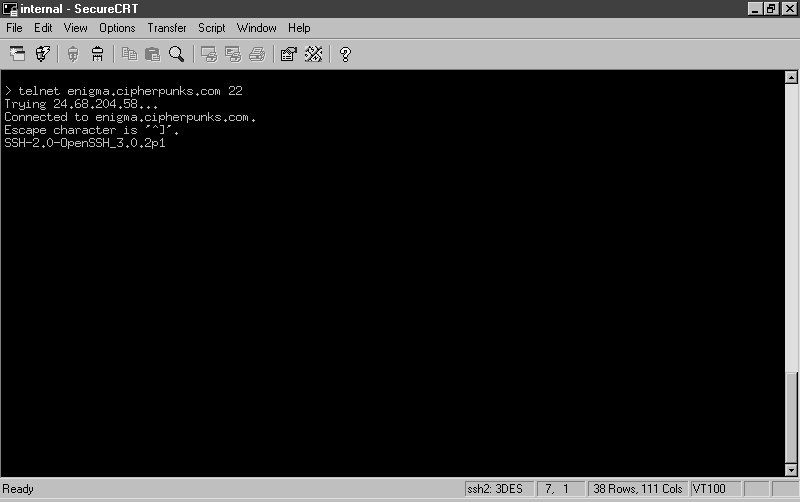Viewport: 800px width, 502px height.
Task: Click the grayed-out Reconnect icon
Action: (73, 54)
